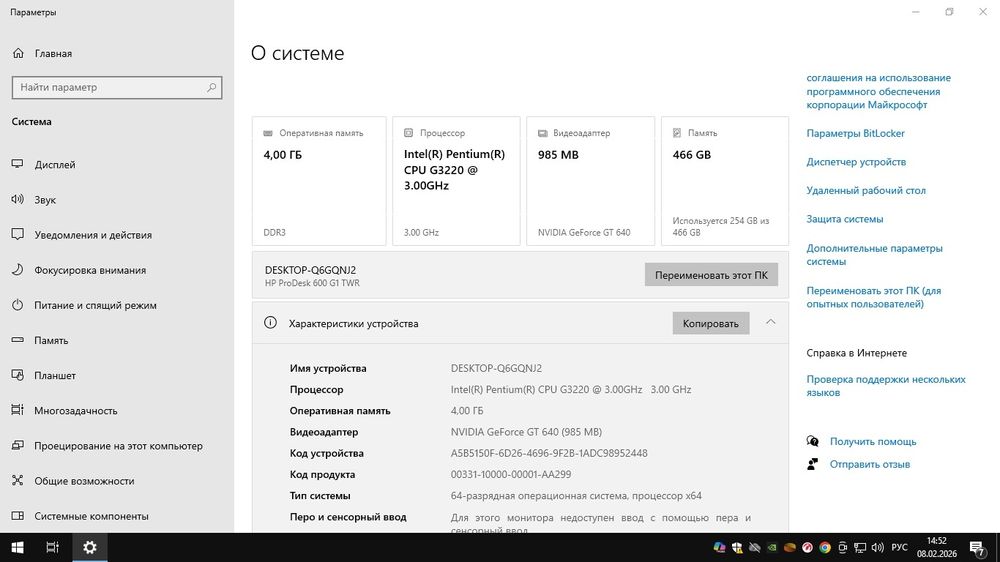The width and height of the screenshot is (1000, 562).
Task: Click the info icon beside Характеристики устройства
Action: click(270, 323)
